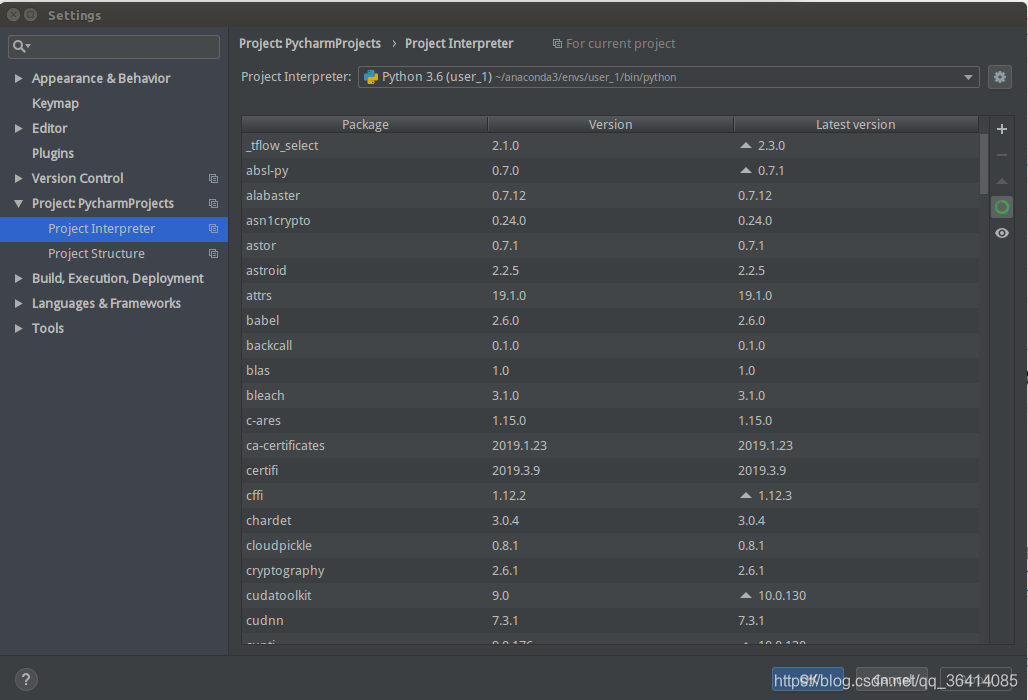
Task: Toggle the Conda package manager green circle
Action: click(x=1001, y=207)
